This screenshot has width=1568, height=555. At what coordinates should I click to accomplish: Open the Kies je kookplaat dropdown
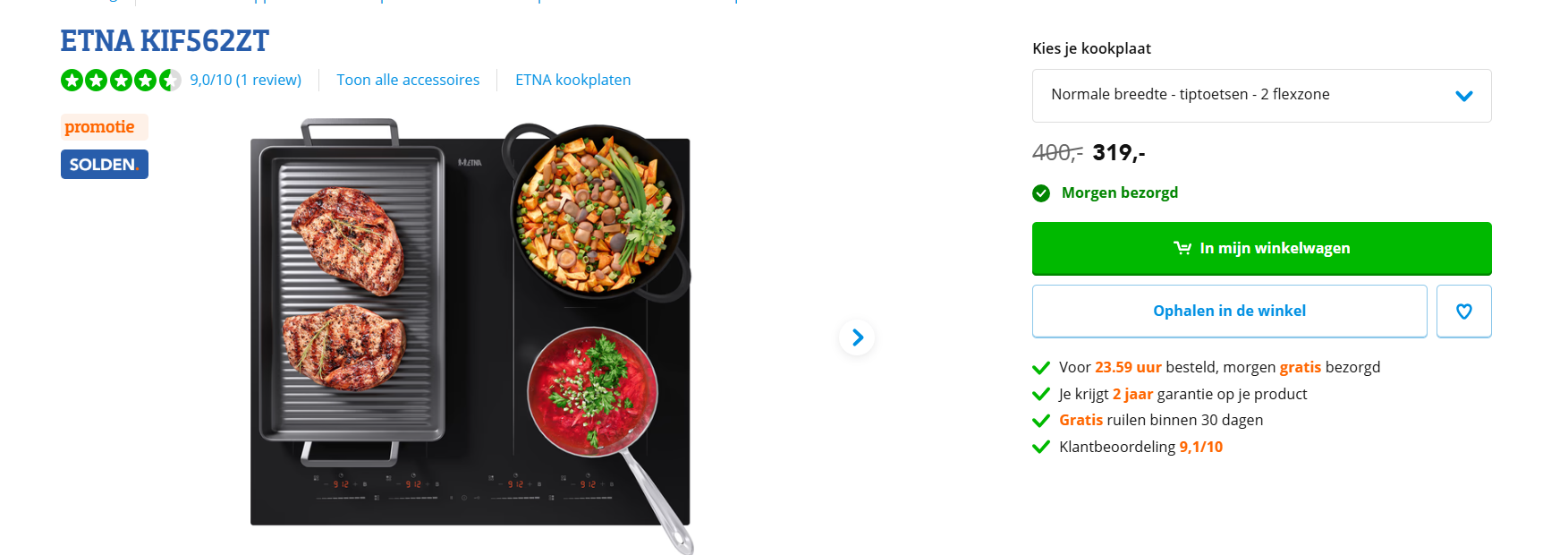(x=1261, y=96)
